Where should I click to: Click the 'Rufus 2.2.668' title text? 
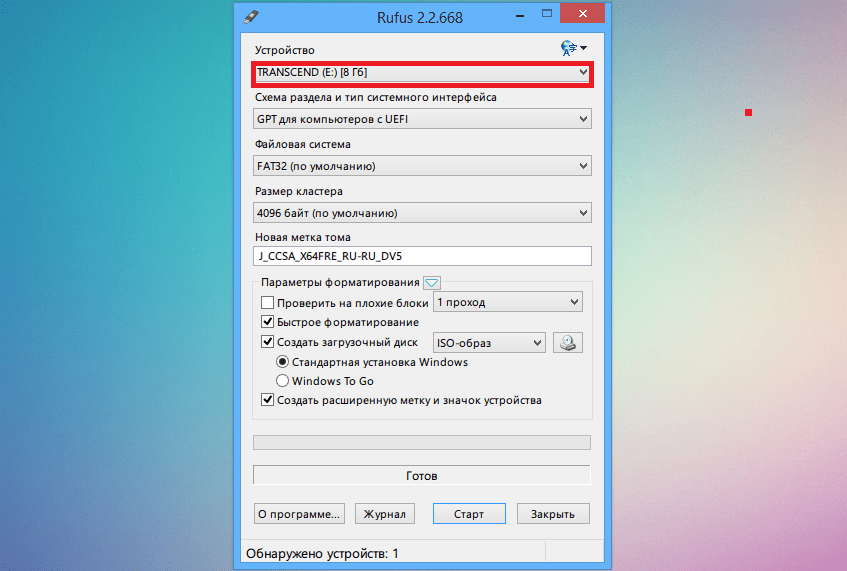420,18
